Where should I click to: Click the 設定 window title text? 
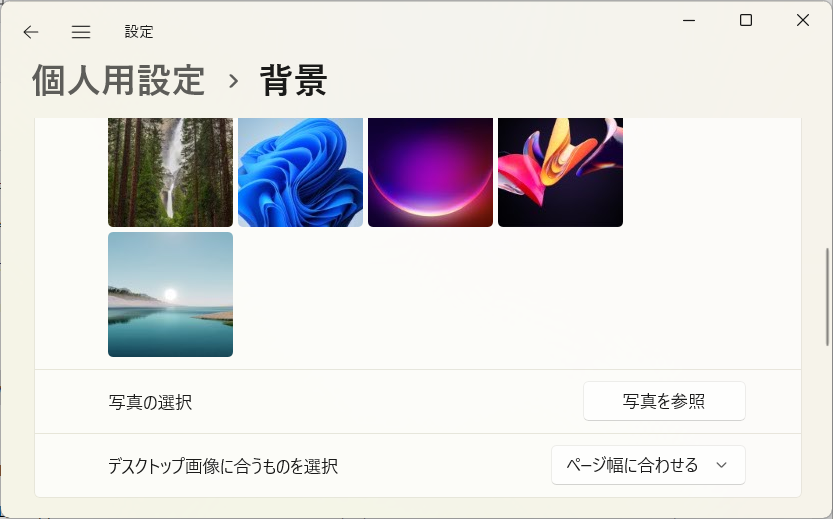pos(139,32)
